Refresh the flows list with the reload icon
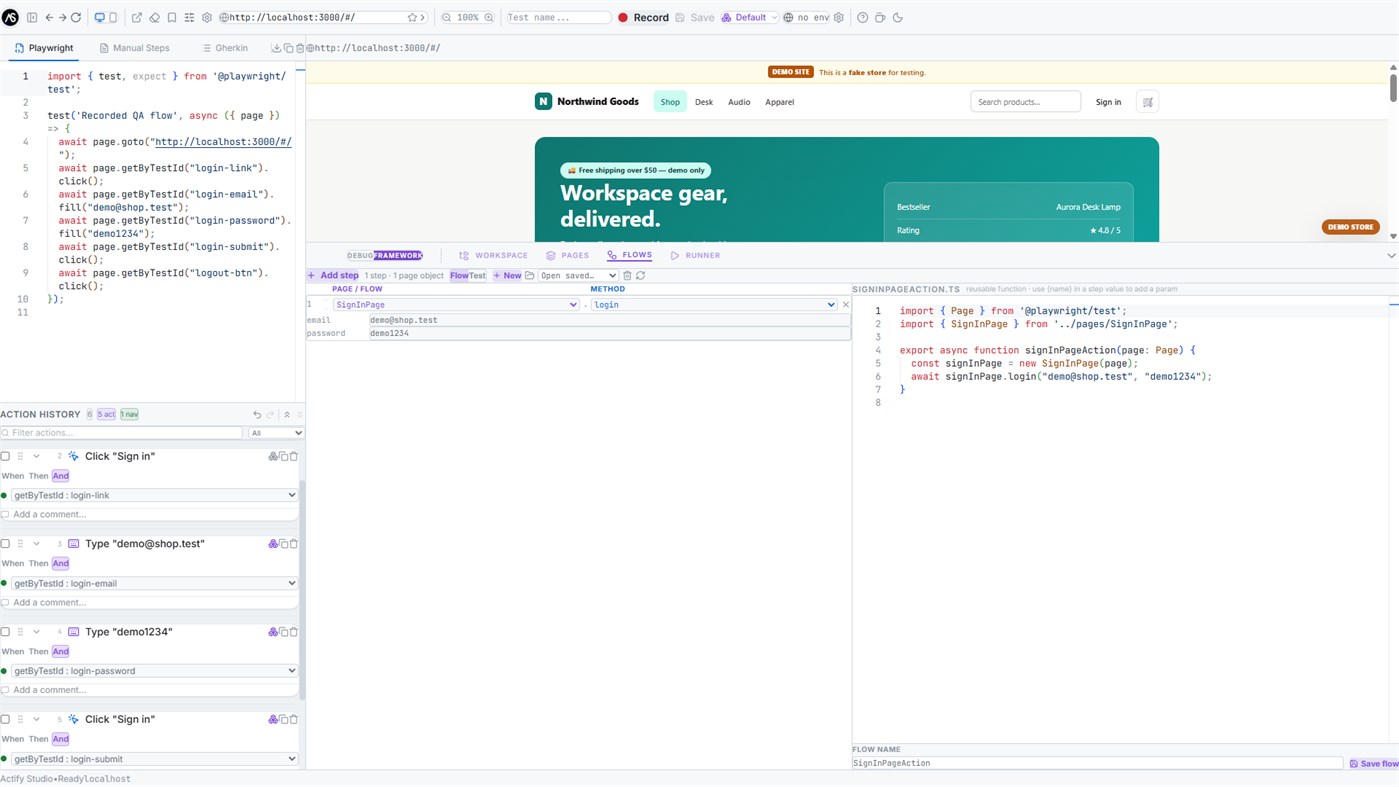 pos(641,275)
